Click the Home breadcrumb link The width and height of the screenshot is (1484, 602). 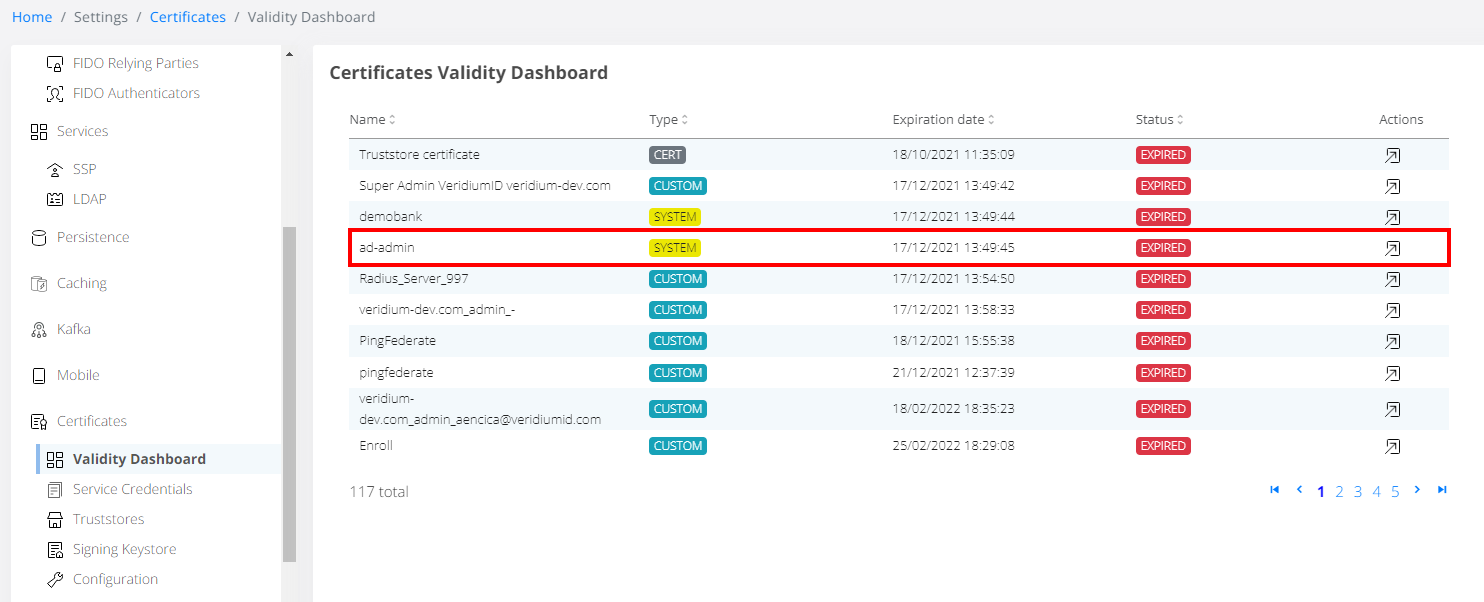click(x=32, y=17)
